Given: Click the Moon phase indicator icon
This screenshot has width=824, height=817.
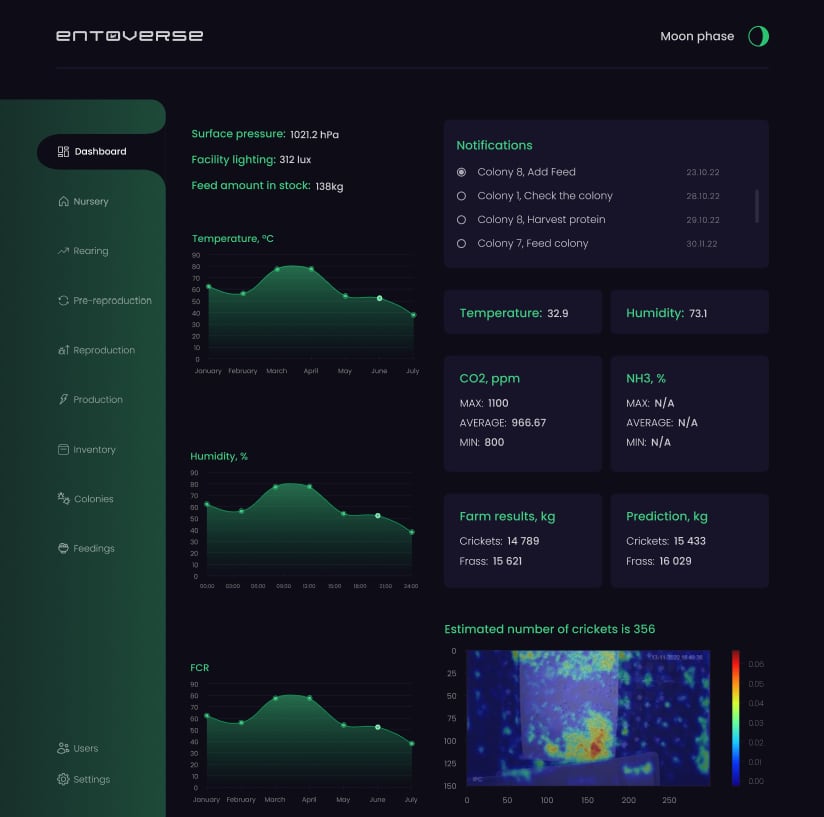Looking at the screenshot, I should click(x=758, y=36).
